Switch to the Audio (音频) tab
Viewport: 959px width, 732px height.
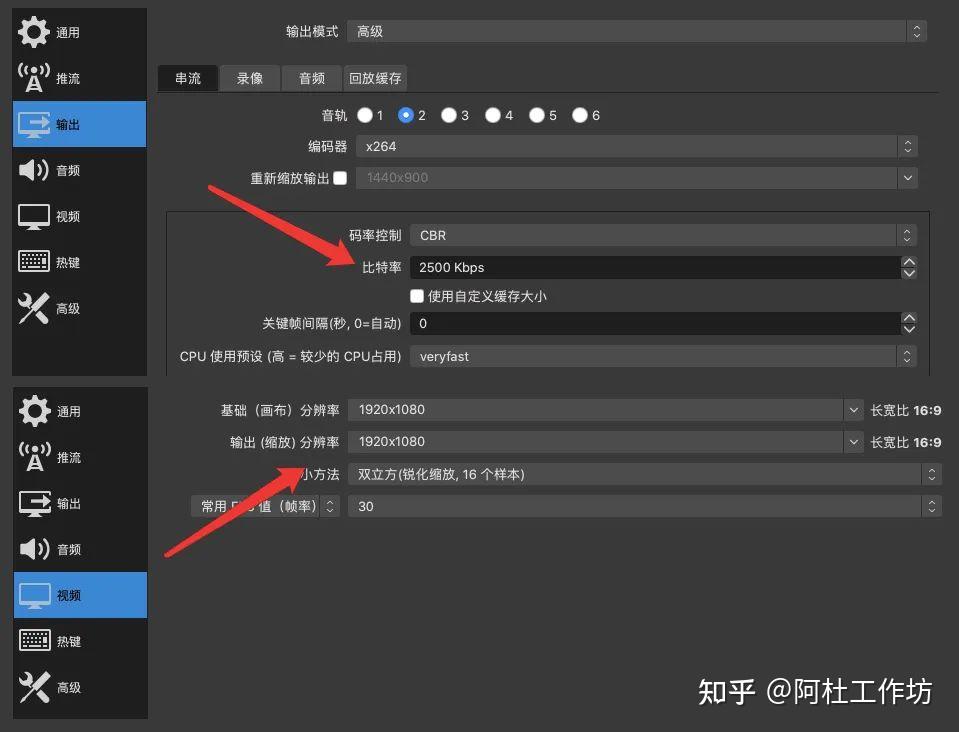point(312,78)
